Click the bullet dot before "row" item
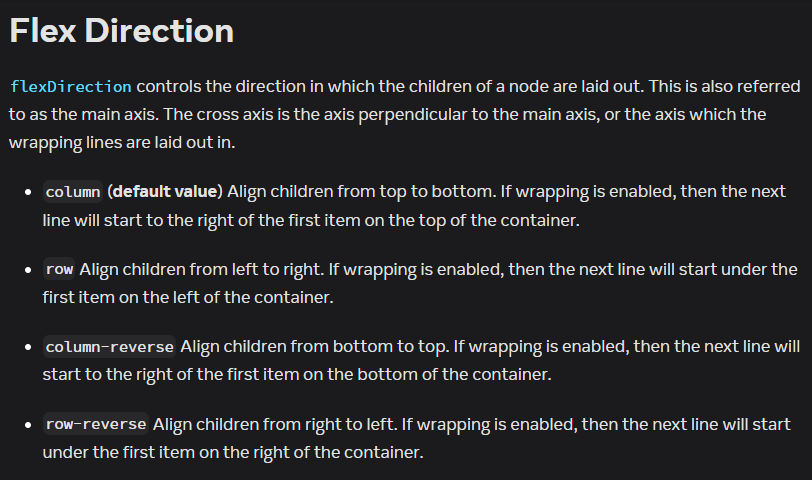The image size is (812, 480). click(x=28, y=269)
